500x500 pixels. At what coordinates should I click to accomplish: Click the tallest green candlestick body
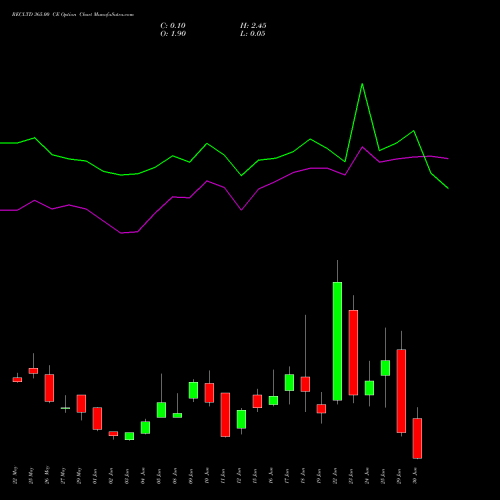click(337, 341)
